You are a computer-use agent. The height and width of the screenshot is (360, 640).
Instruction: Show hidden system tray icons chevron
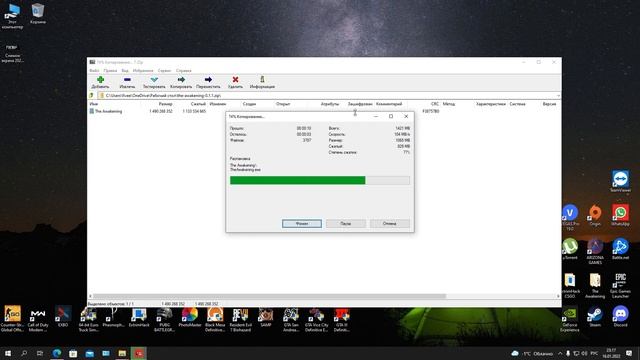pyautogui.click(x=560, y=353)
